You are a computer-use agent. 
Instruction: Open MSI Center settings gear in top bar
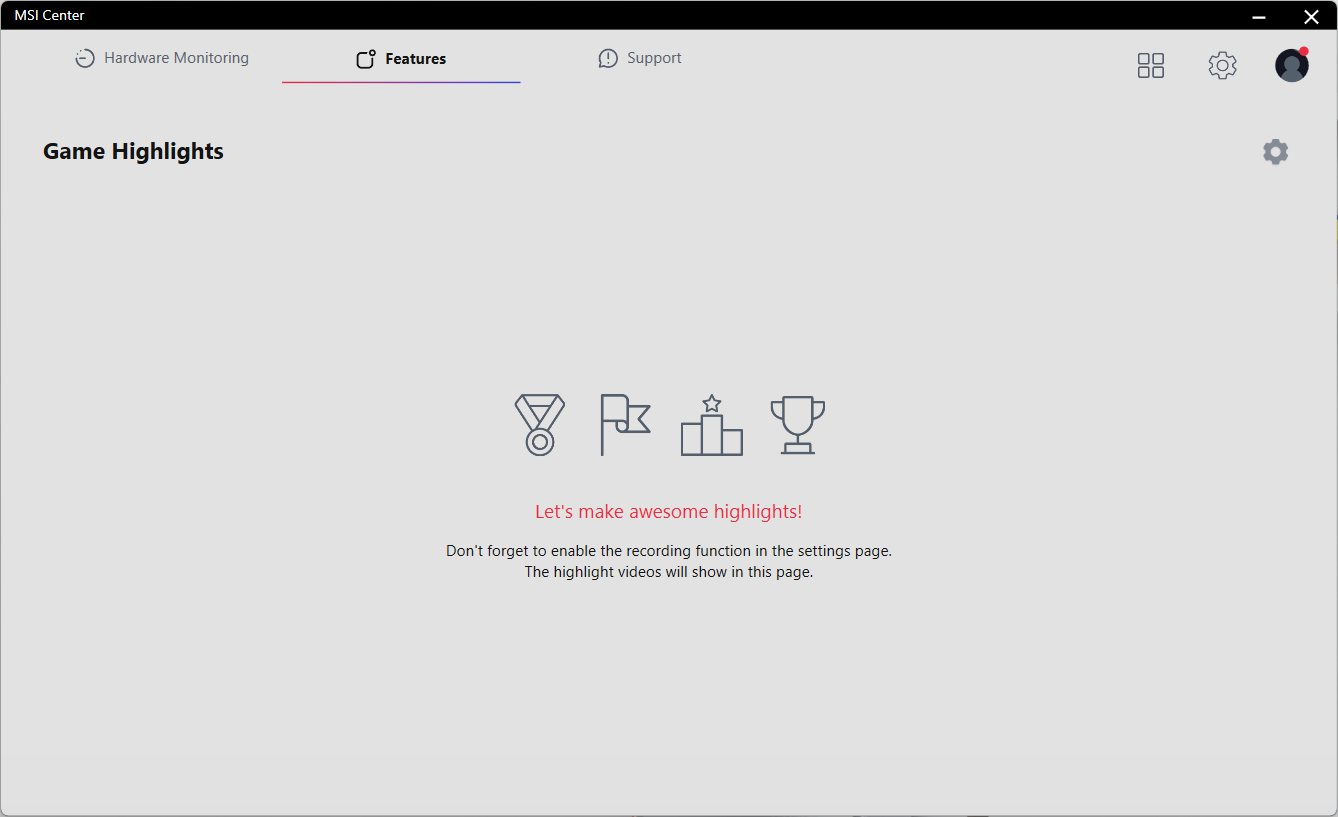(1222, 65)
